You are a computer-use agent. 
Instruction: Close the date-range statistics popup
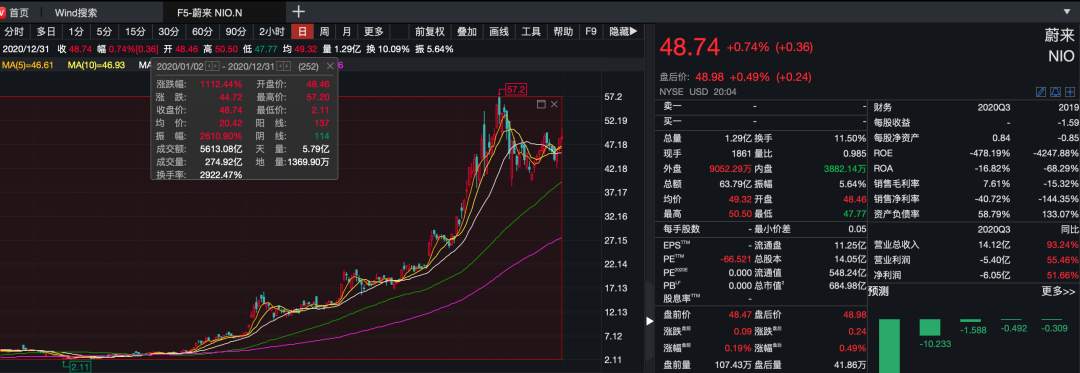click(x=330, y=66)
